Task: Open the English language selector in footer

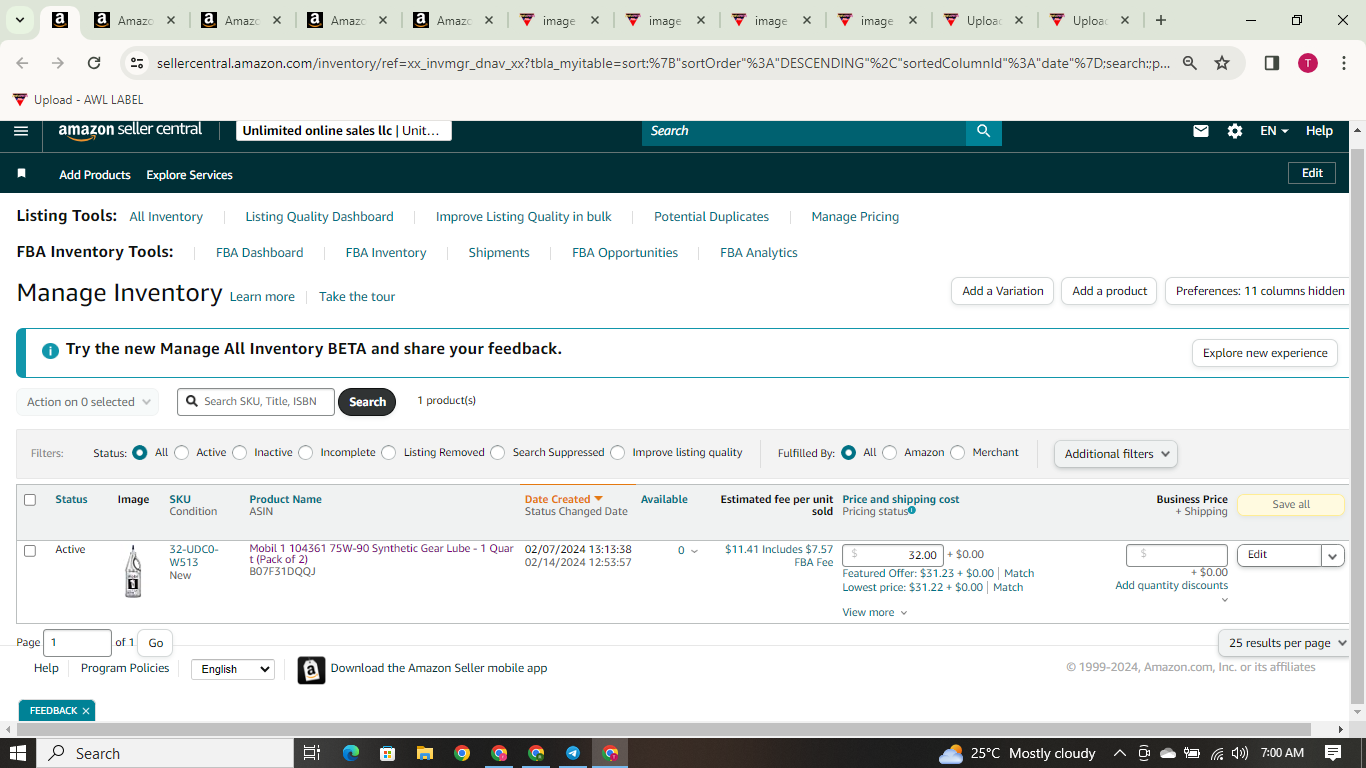Action: [x=233, y=669]
